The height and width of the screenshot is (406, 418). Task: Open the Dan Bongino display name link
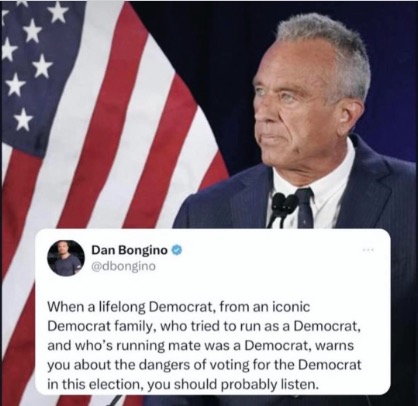[129, 250]
